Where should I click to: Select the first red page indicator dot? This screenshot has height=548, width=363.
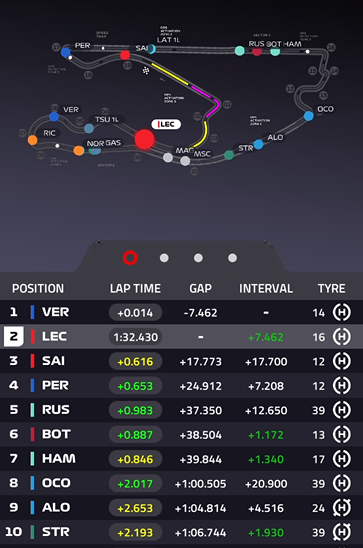coord(130,258)
